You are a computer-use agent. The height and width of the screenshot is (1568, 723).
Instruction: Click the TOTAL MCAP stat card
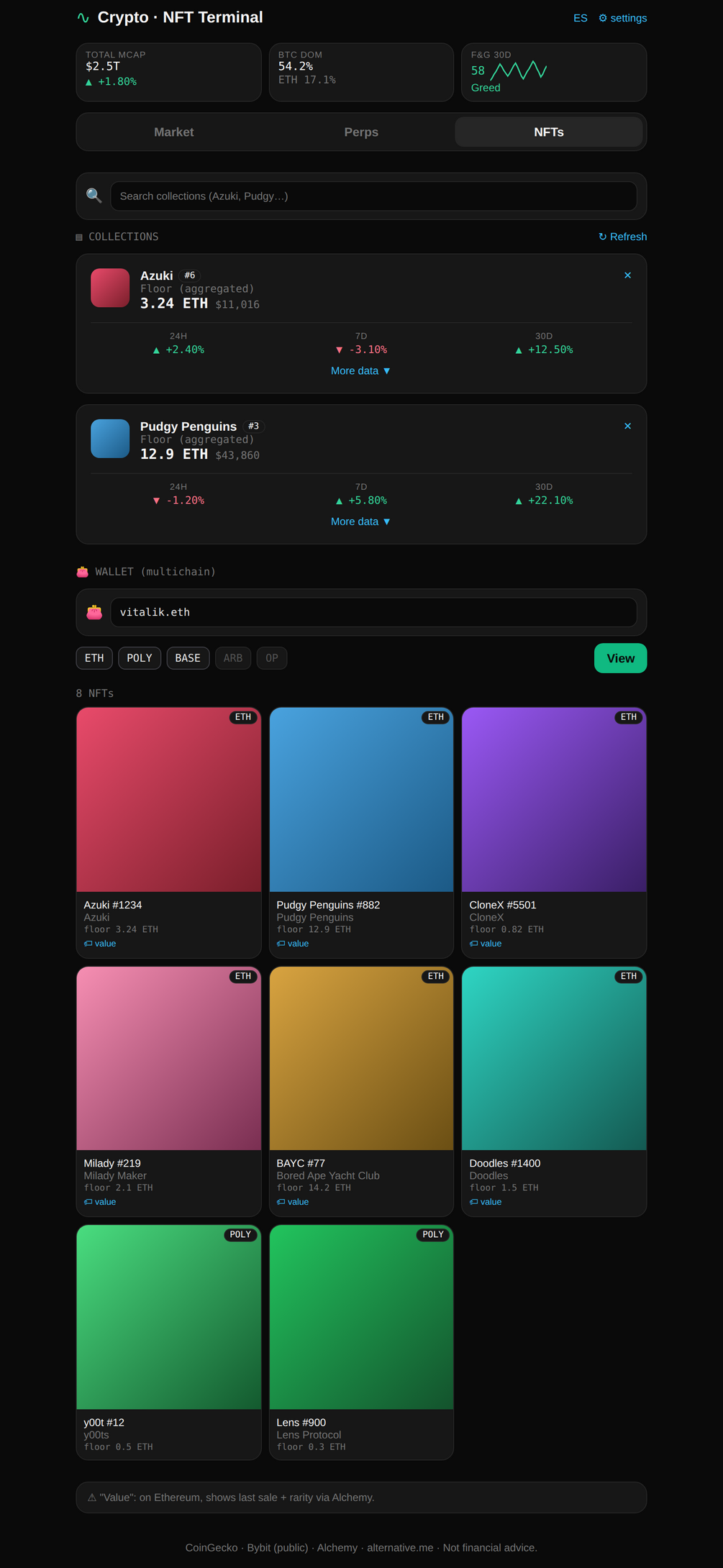tap(168, 72)
